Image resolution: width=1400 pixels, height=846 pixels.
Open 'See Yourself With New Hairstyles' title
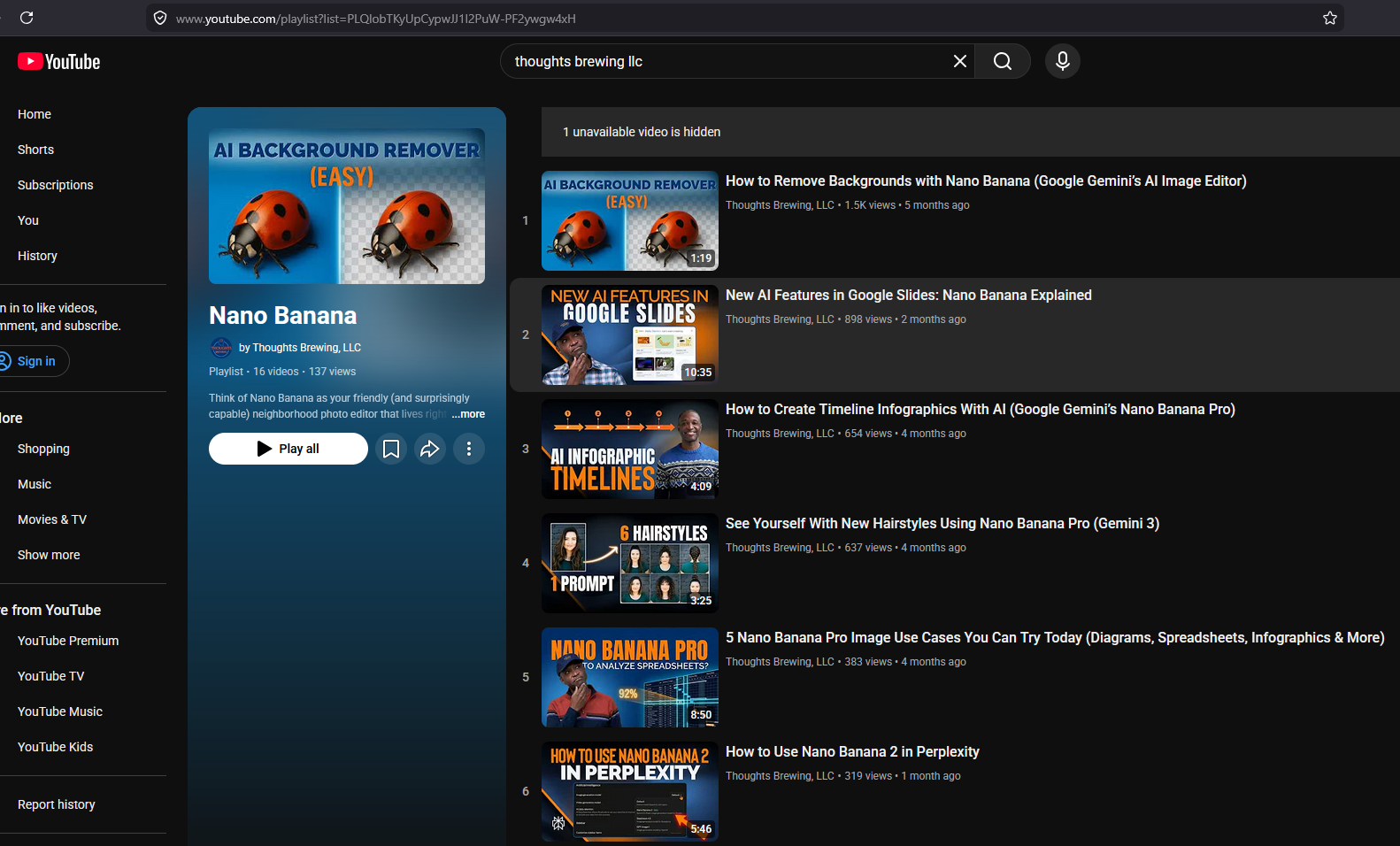[942, 523]
